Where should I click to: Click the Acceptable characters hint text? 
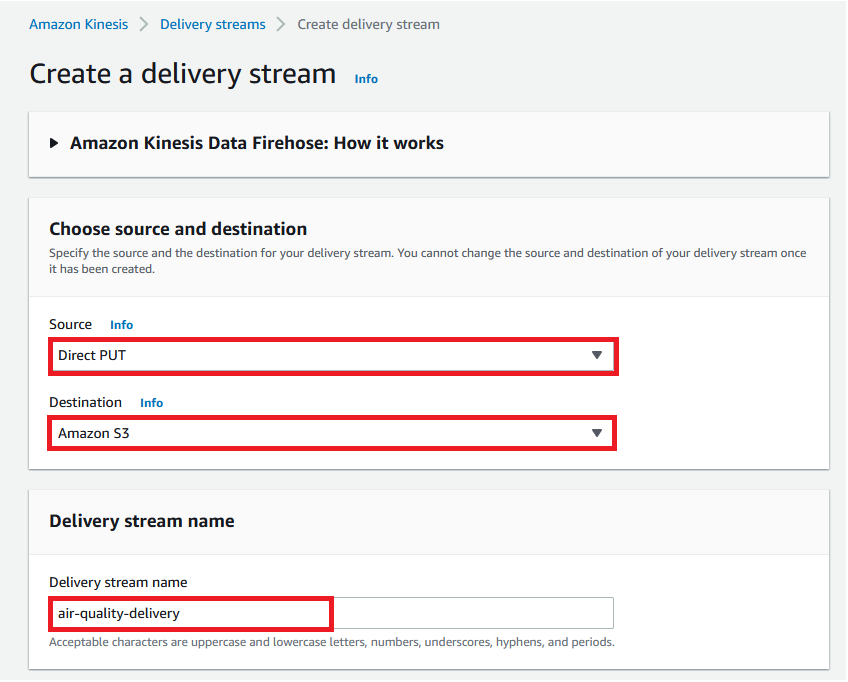click(331, 642)
